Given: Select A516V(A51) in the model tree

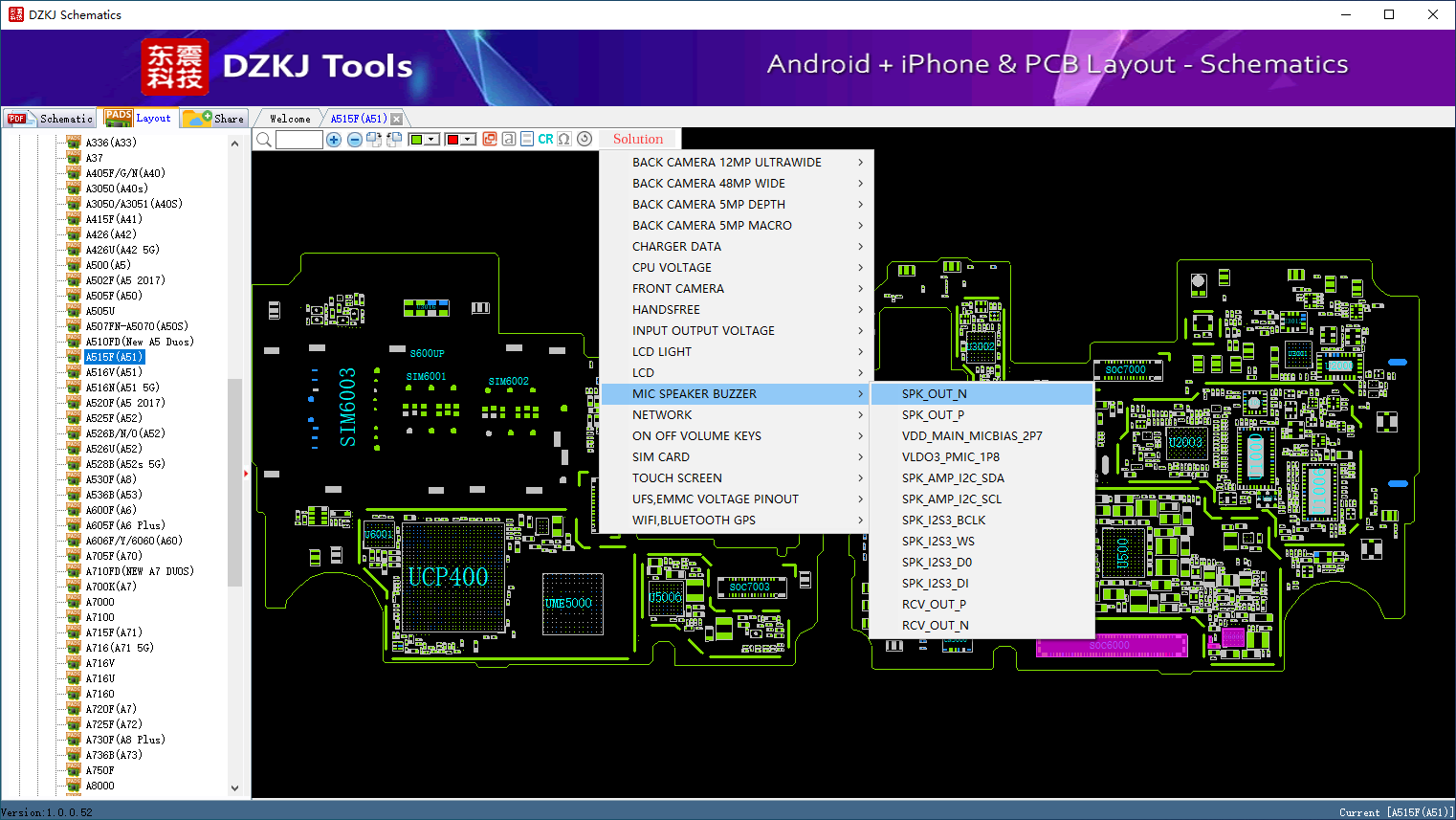Looking at the screenshot, I should click(114, 372).
